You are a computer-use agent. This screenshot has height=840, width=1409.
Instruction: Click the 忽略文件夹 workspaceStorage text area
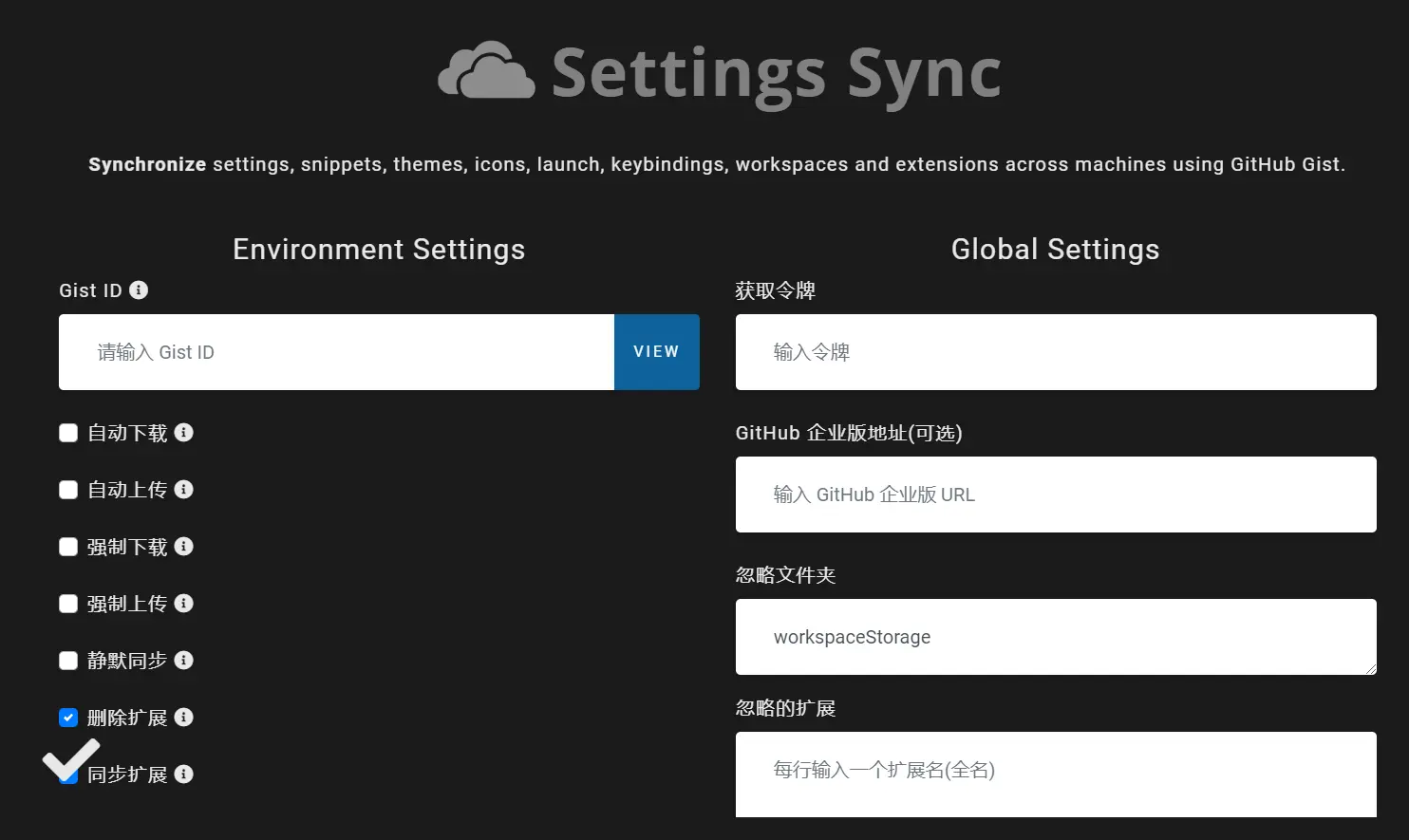coord(1055,637)
